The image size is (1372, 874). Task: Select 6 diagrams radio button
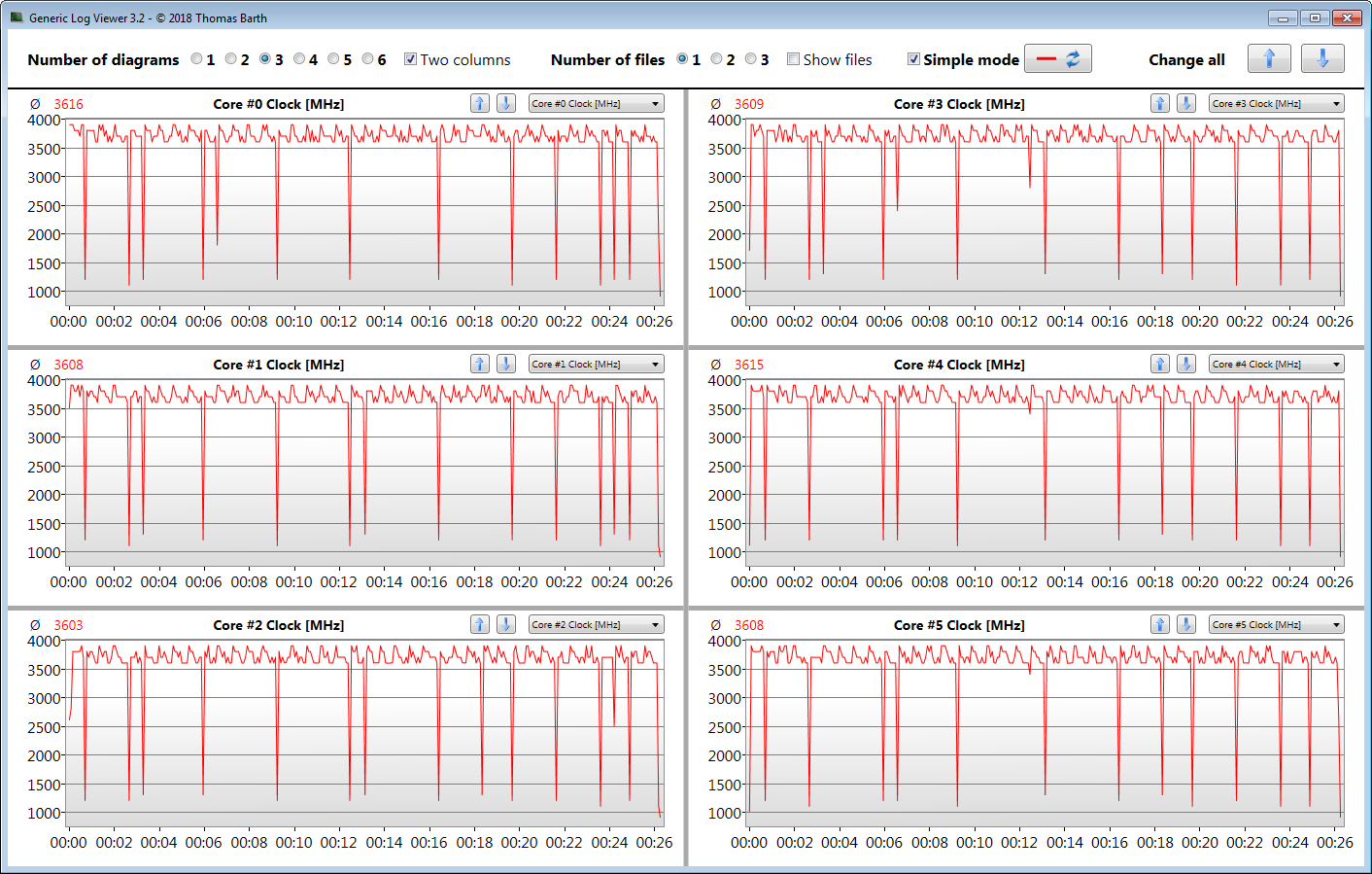click(x=367, y=59)
